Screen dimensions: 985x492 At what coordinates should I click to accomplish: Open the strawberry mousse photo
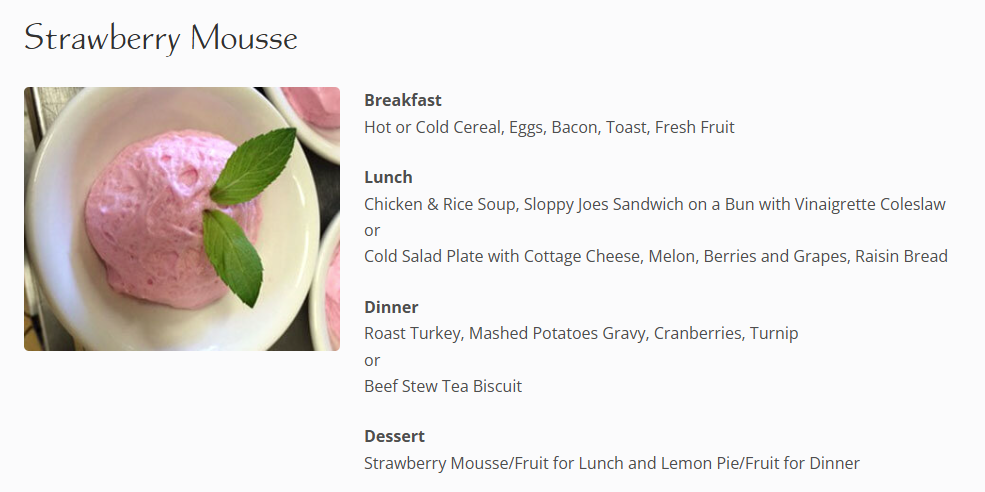(x=182, y=219)
